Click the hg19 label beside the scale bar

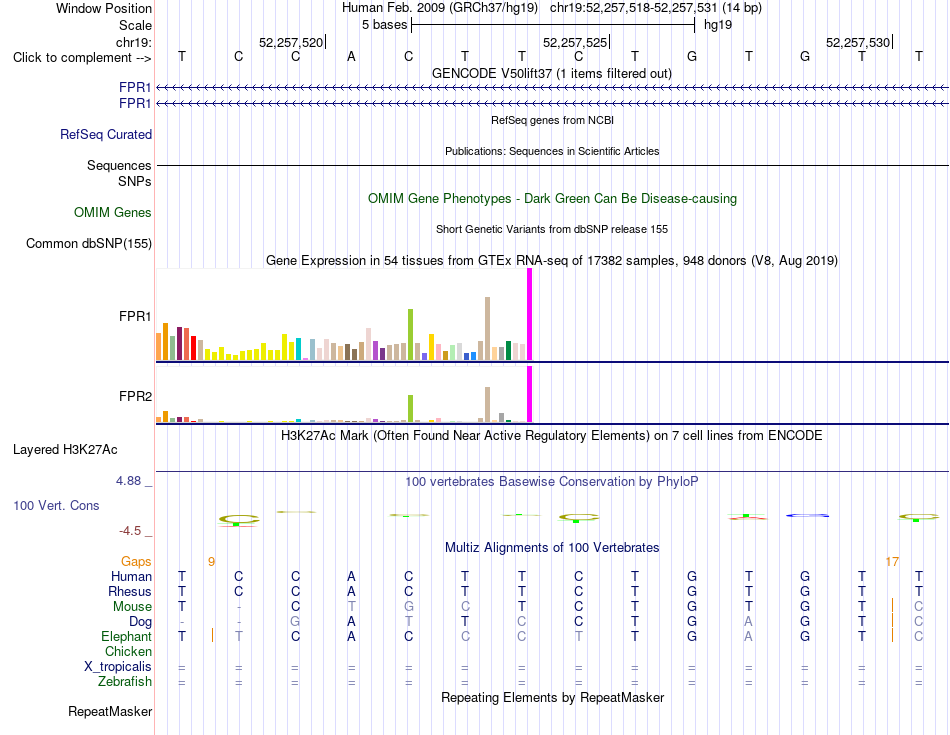coord(718,25)
